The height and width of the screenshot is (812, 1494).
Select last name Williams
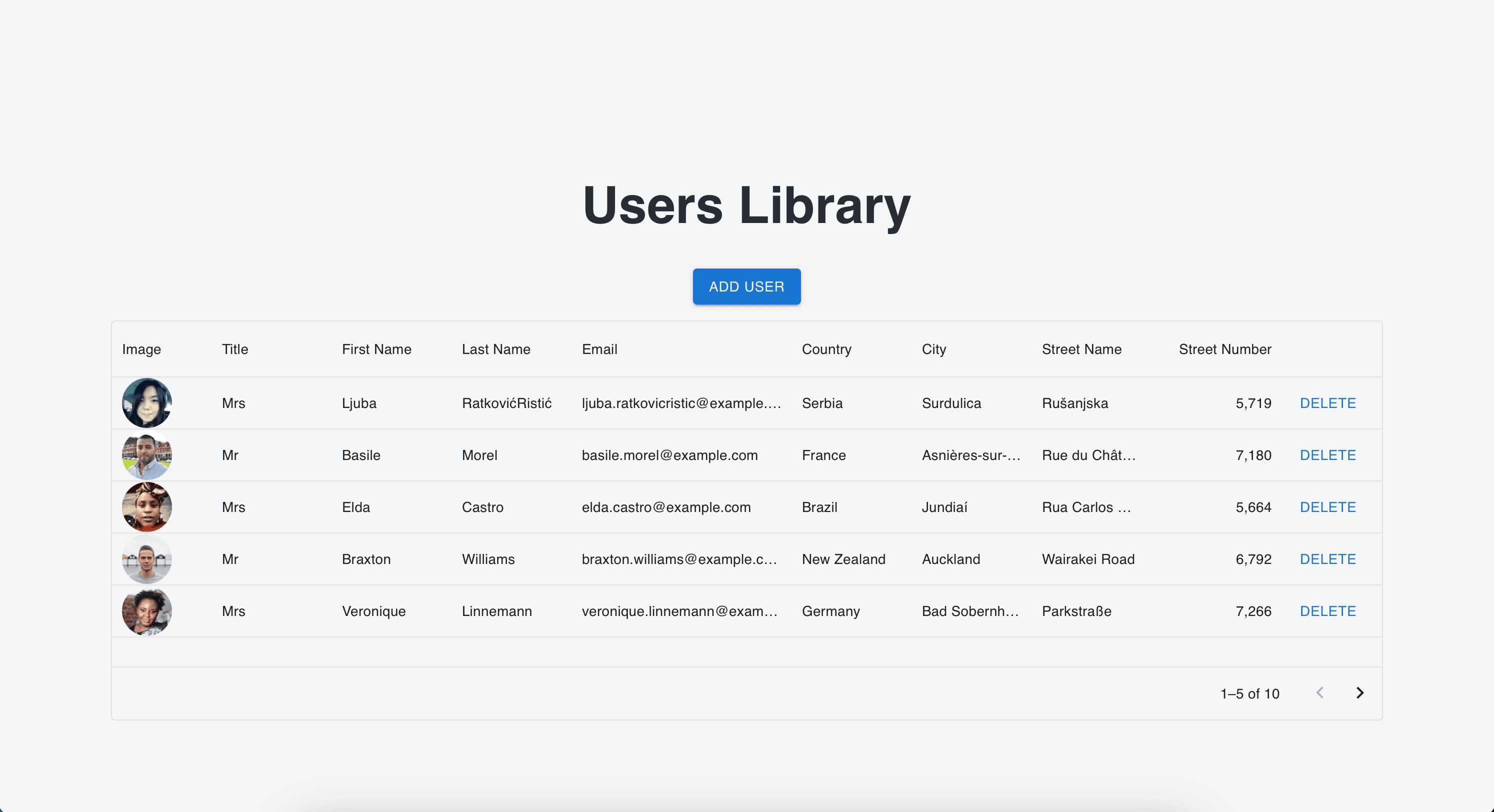(x=488, y=559)
